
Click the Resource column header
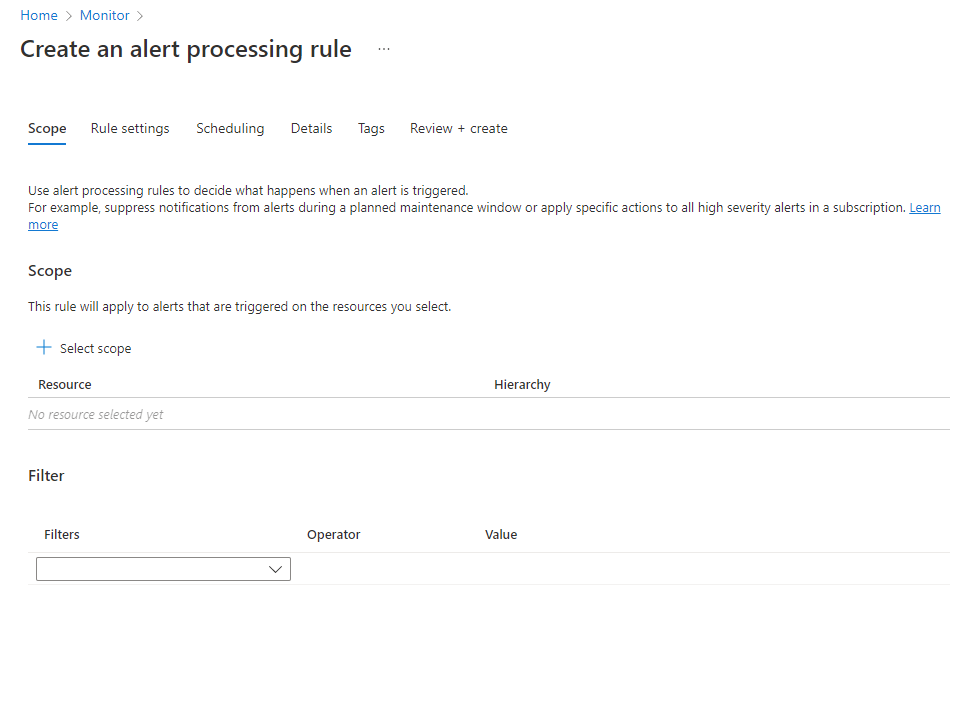pyautogui.click(x=65, y=384)
